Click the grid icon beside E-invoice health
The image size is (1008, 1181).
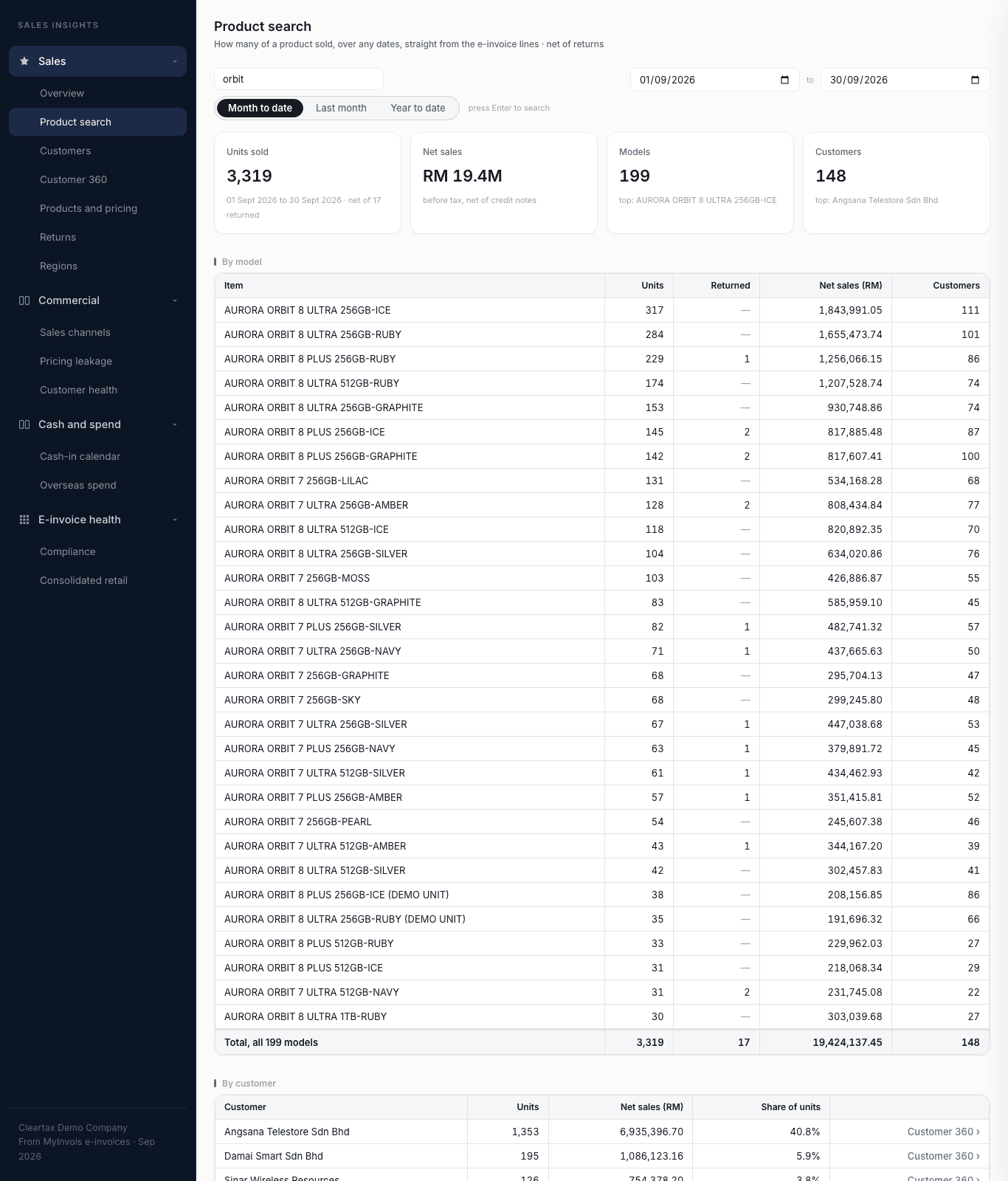(24, 520)
